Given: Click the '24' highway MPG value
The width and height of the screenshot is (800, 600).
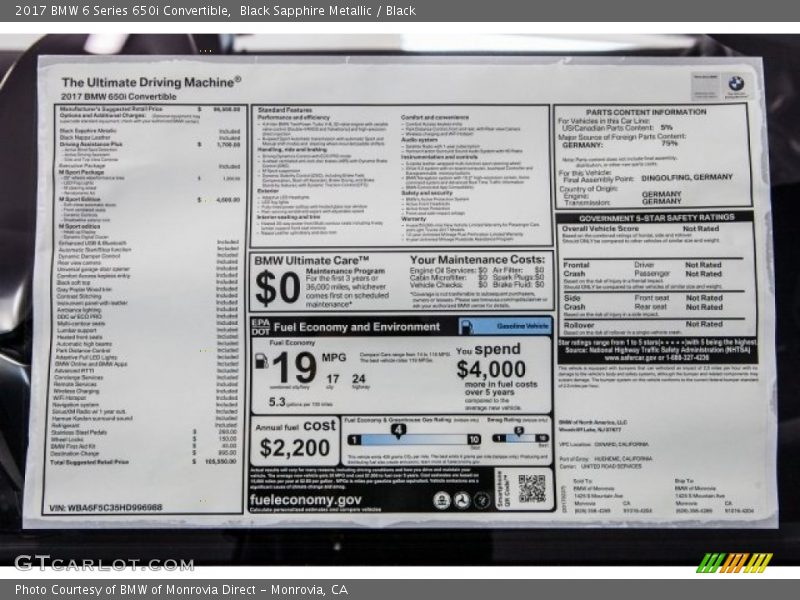Looking at the screenshot, I should point(359,379).
